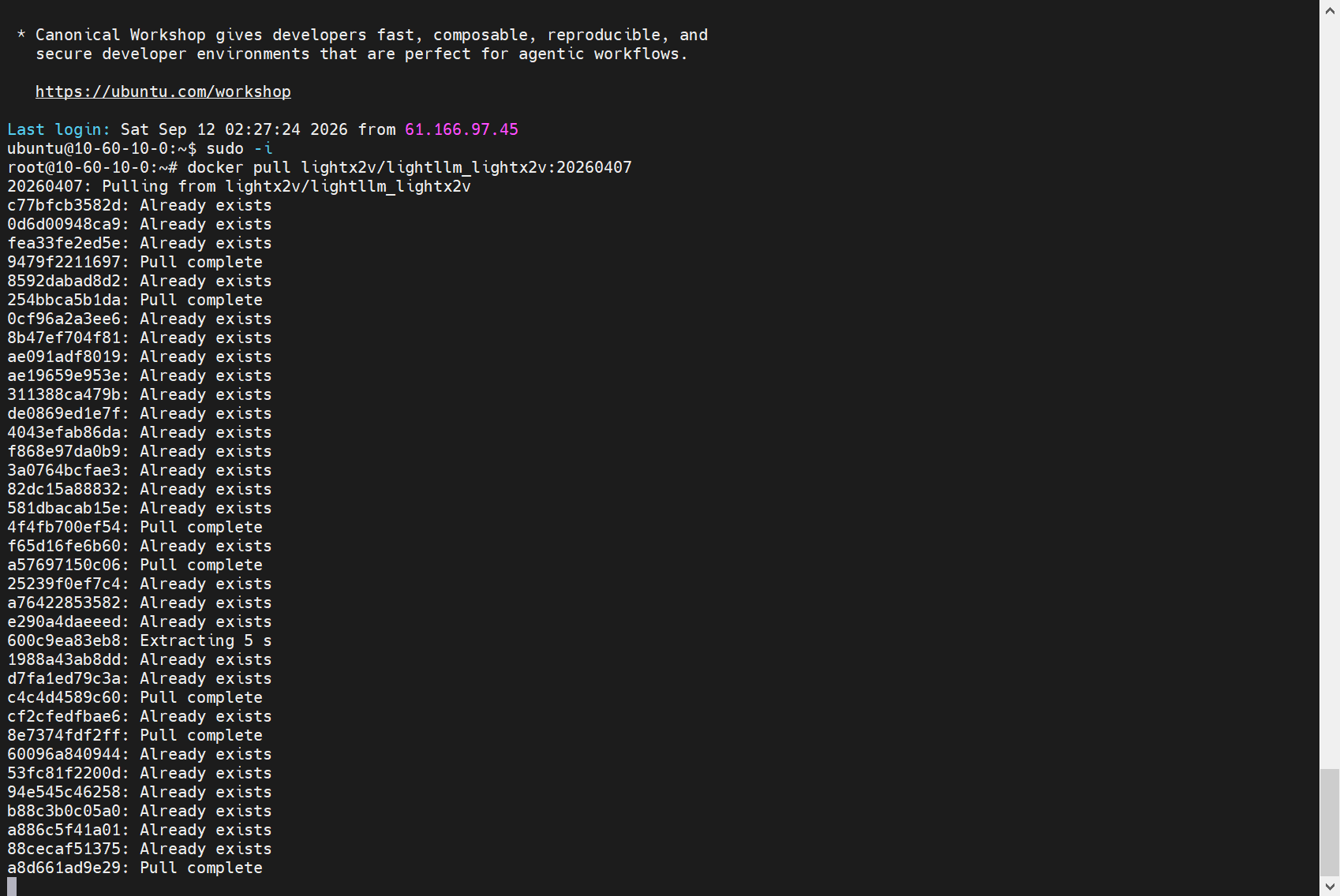Click layer ID c77bfcb3582d
This screenshot has width=1340, height=896.
tap(64, 205)
